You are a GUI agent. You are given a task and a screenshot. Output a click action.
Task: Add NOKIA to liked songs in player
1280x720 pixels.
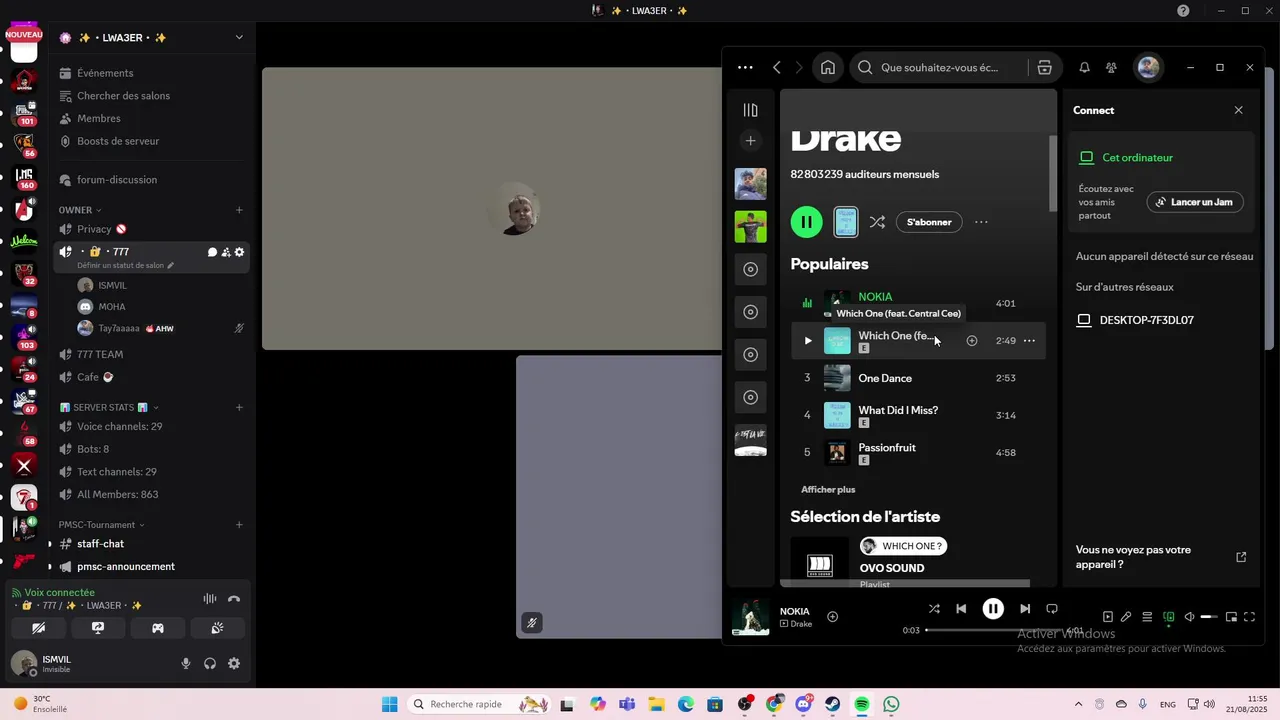click(x=832, y=617)
